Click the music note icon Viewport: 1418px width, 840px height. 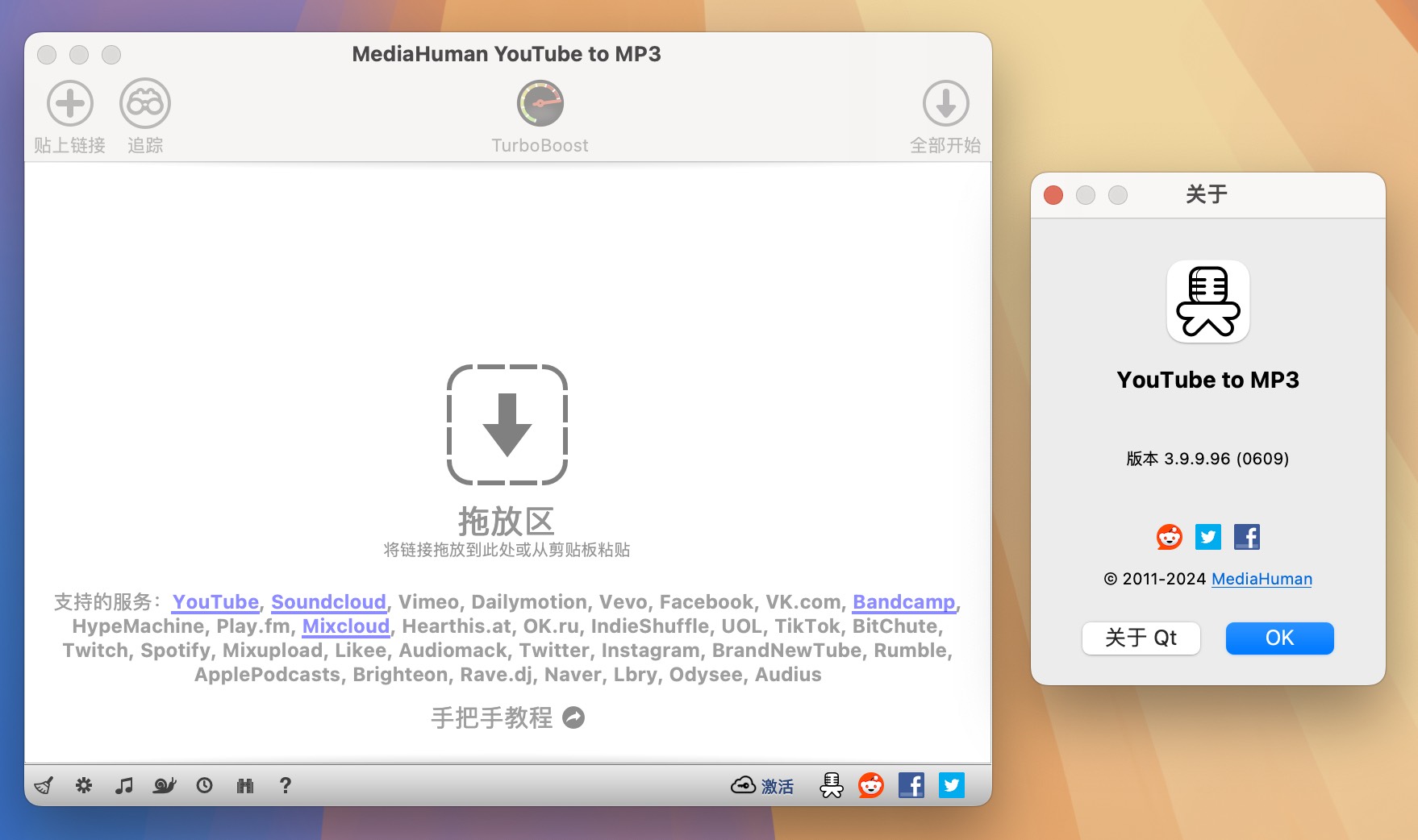point(123,785)
